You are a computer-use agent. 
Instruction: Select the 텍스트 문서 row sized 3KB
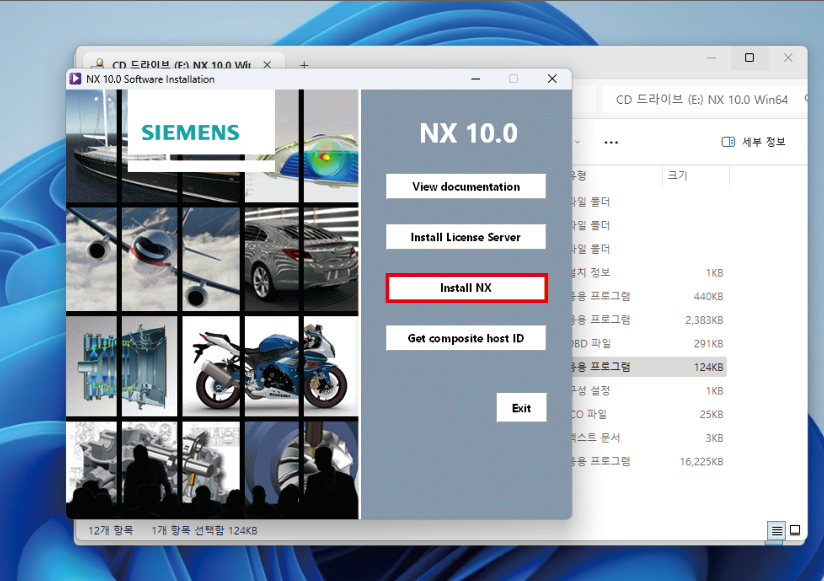pos(648,438)
